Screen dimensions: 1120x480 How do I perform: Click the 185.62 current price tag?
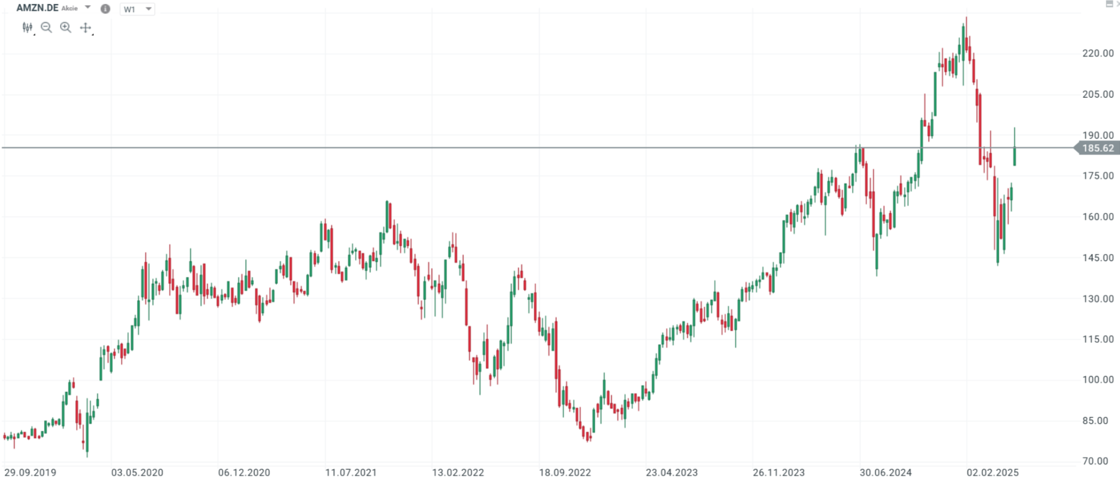(1098, 148)
